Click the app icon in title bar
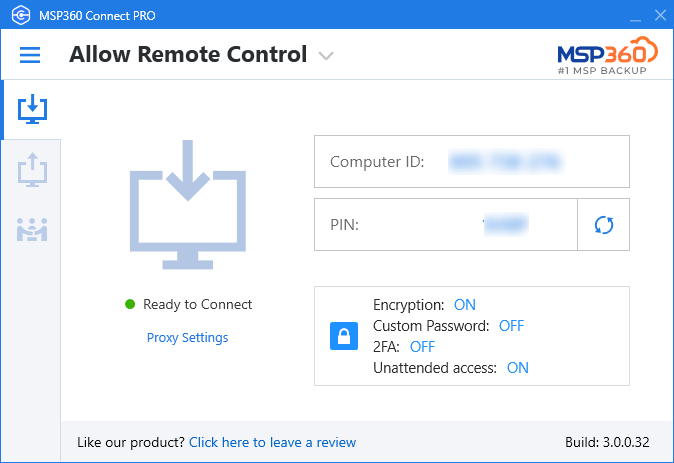Screen dimensions: 674x463 pos(21,15)
